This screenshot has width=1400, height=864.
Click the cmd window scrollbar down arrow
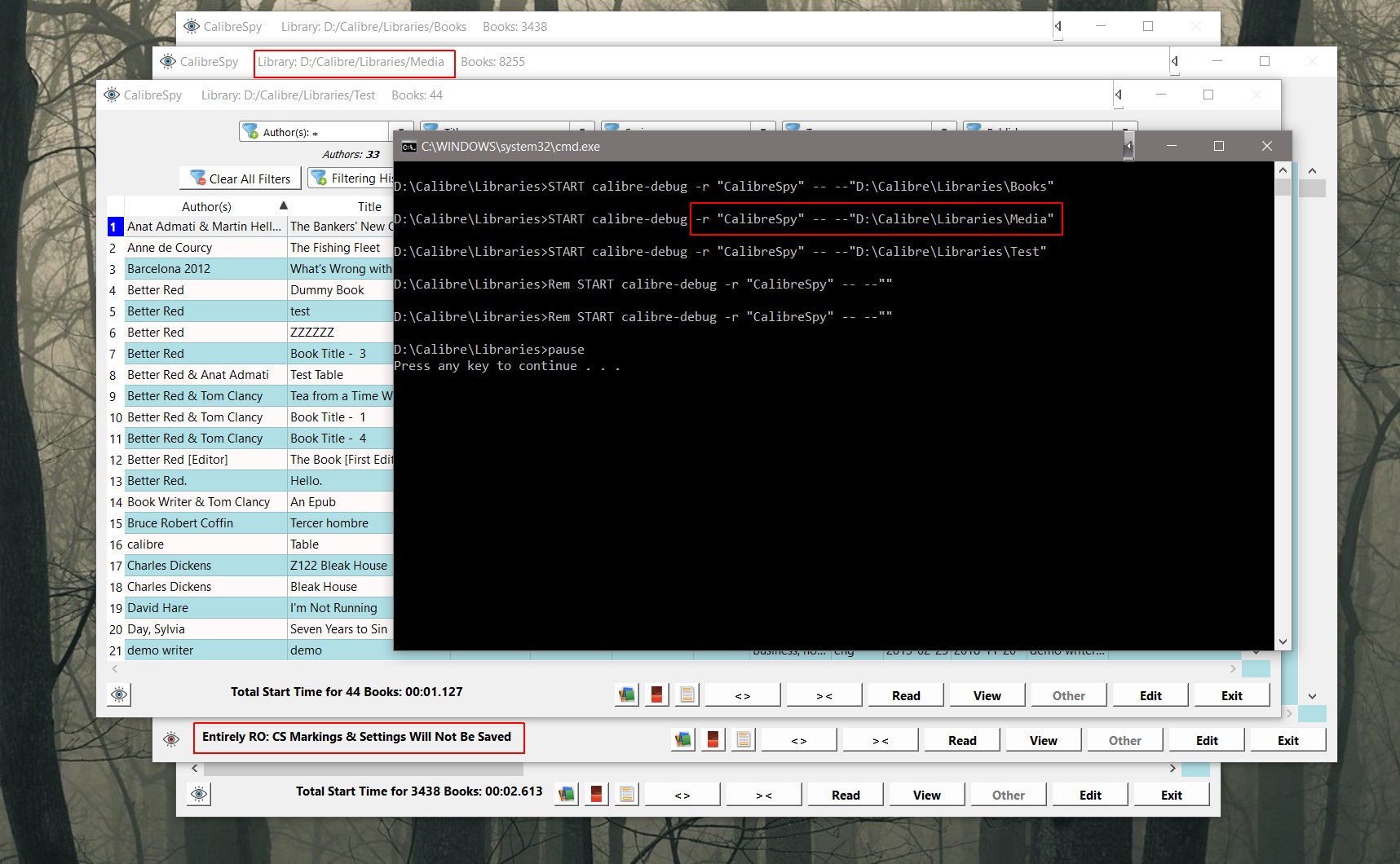coord(1283,641)
